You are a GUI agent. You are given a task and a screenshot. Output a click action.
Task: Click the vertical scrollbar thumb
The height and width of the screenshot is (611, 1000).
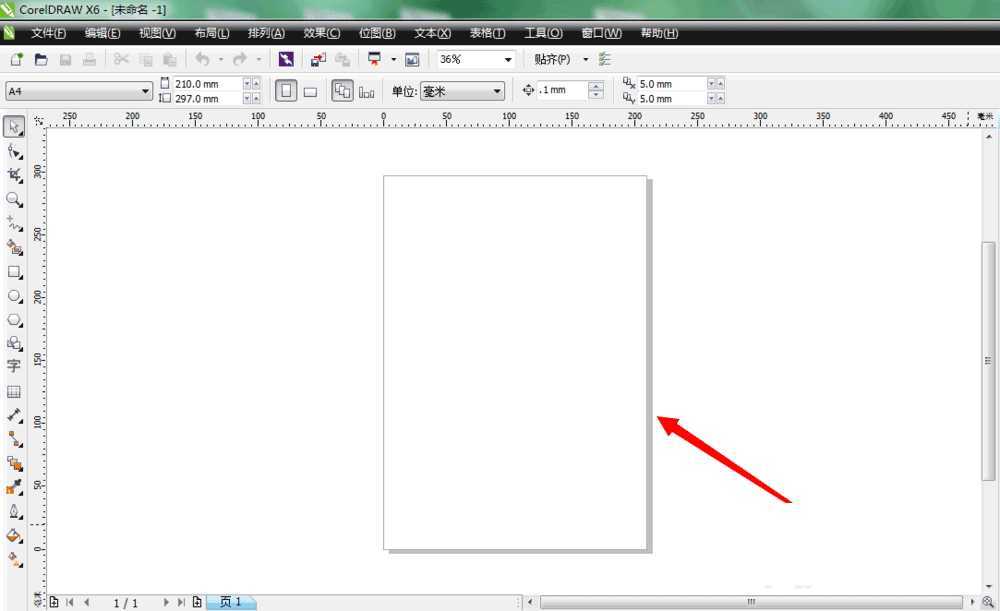pyautogui.click(x=988, y=361)
